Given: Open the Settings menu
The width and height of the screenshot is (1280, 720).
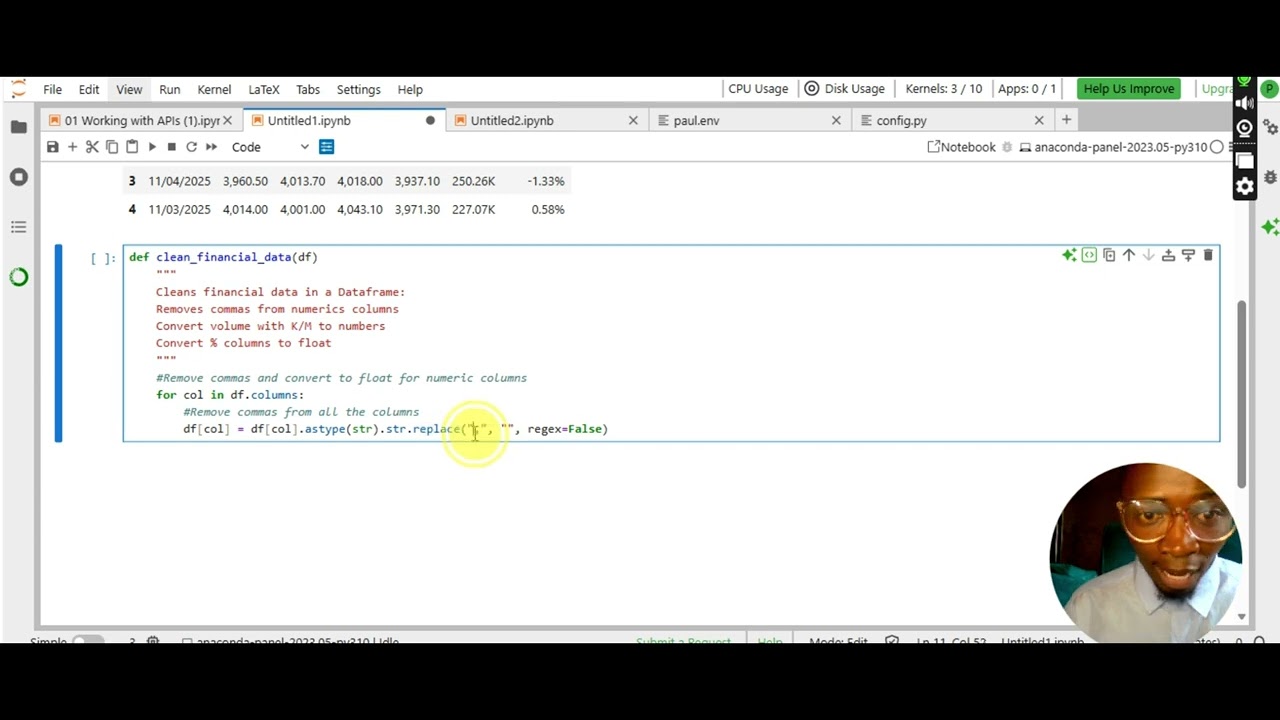Looking at the screenshot, I should pyautogui.click(x=358, y=89).
